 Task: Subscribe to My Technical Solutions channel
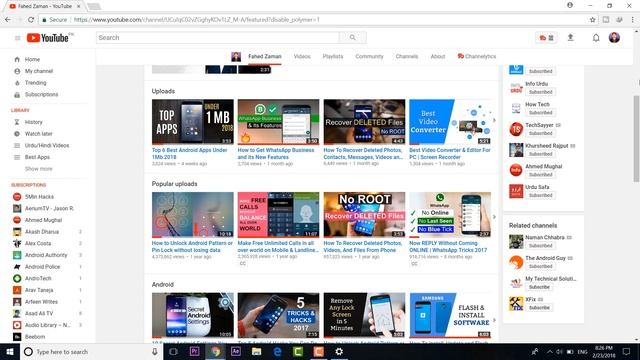[x=539, y=287]
